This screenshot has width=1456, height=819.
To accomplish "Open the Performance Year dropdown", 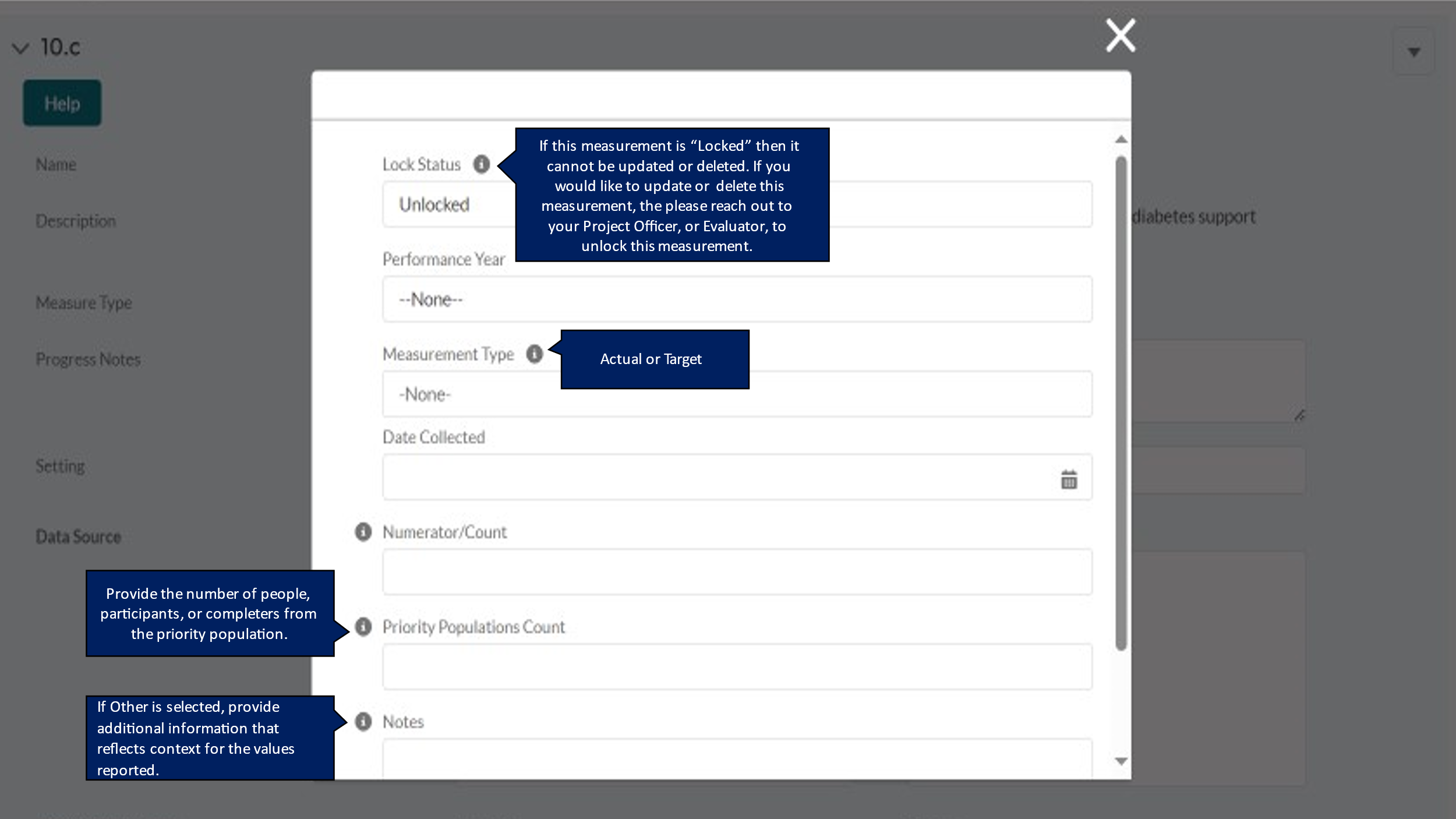I will click(737, 299).
